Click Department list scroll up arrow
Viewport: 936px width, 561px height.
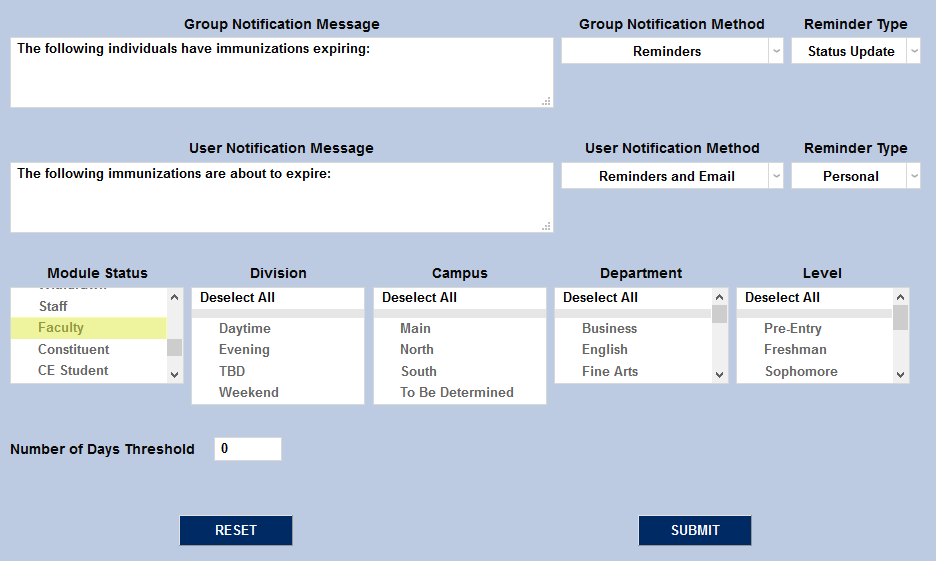tap(719, 297)
